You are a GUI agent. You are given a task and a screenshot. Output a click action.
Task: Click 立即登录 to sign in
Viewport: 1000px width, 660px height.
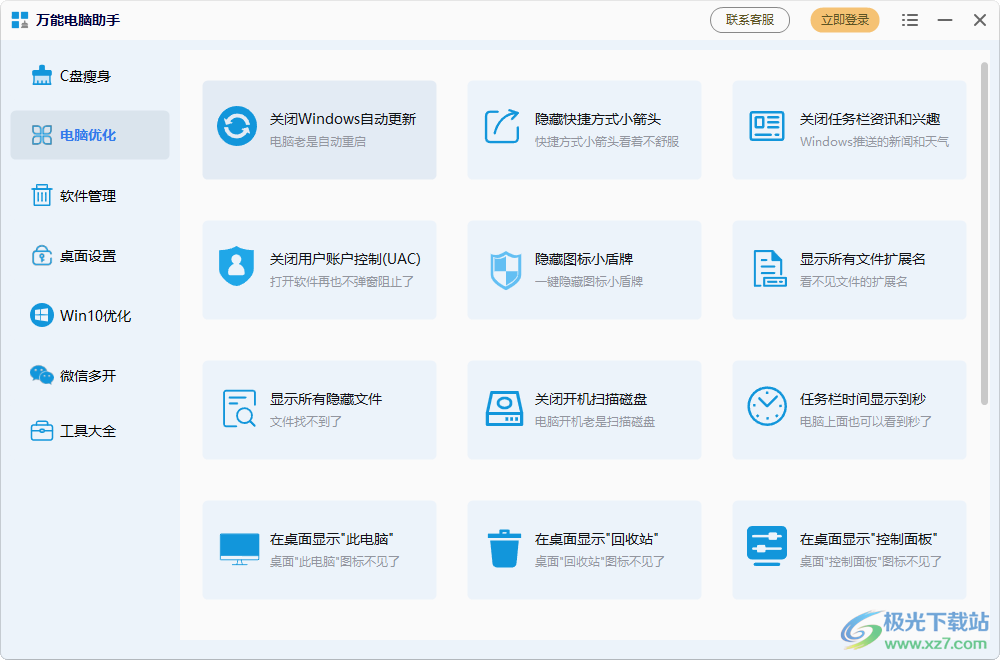844,20
